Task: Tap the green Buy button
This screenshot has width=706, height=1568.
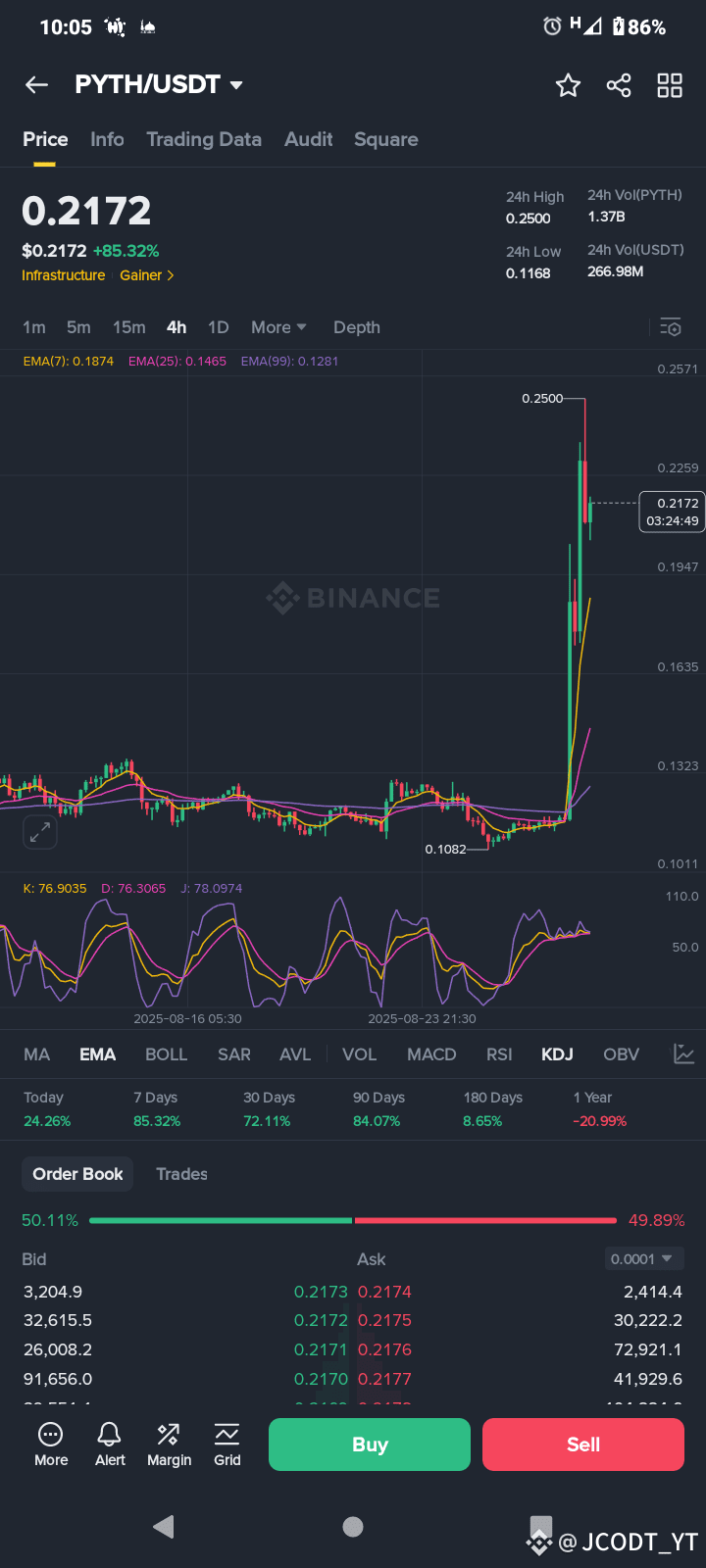Action: click(370, 1445)
